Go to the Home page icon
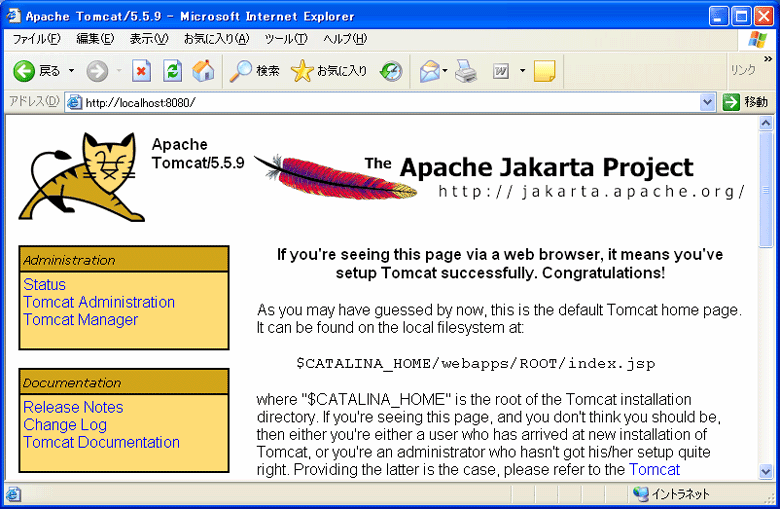780x509 pixels. click(203, 71)
